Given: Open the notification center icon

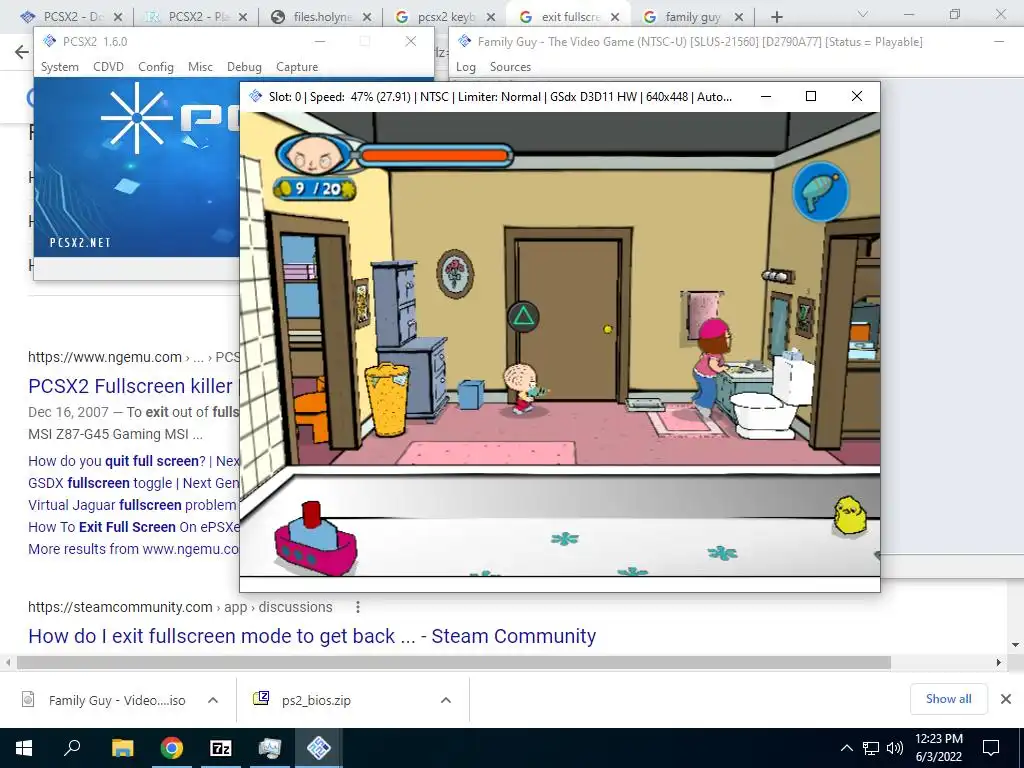Looking at the screenshot, I should click(x=991, y=748).
